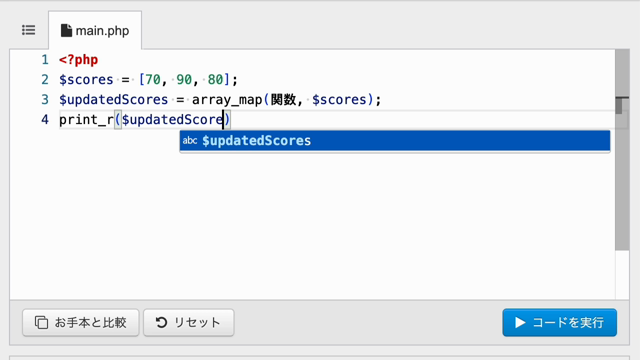The height and width of the screenshot is (360, 640).
Task: Click the リセット button
Action: (x=189, y=322)
